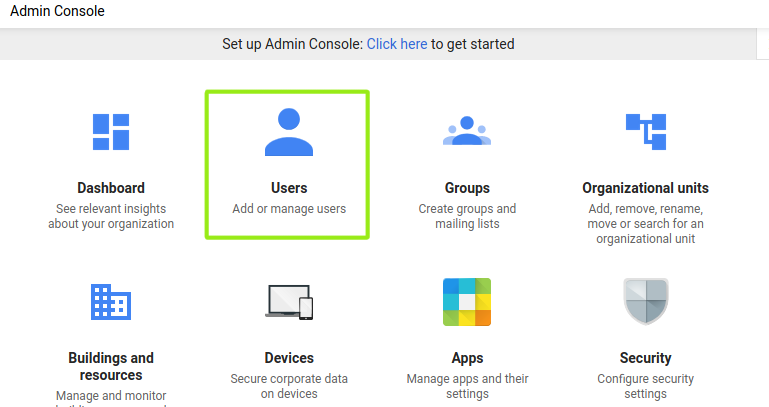This screenshot has height=407, width=769.
Task: Select the Dashboard title label
Action: click(x=111, y=188)
